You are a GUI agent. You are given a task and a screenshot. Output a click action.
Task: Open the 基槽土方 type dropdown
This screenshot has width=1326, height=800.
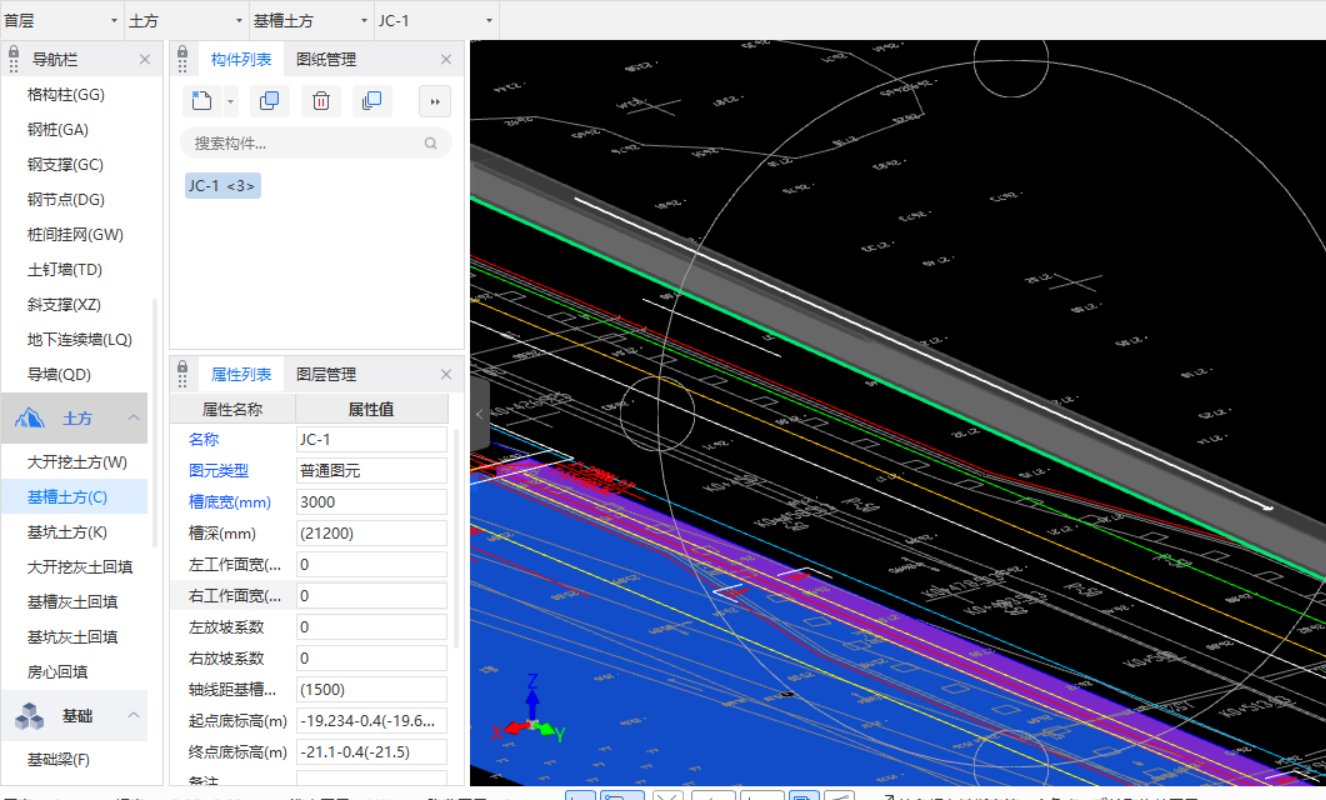[x=311, y=20]
